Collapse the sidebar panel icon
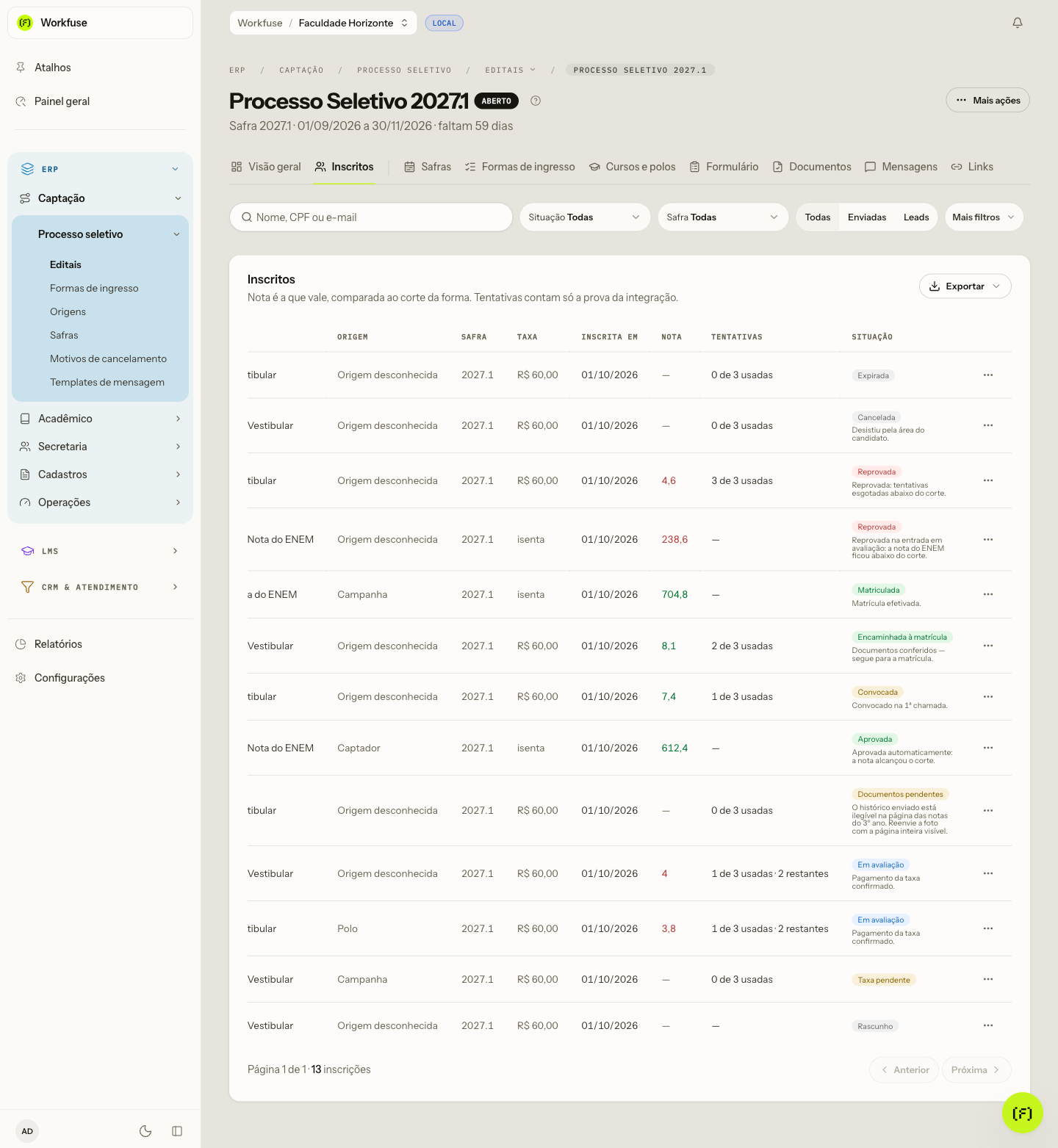The image size is (1058, 1148). [177, 1131]
